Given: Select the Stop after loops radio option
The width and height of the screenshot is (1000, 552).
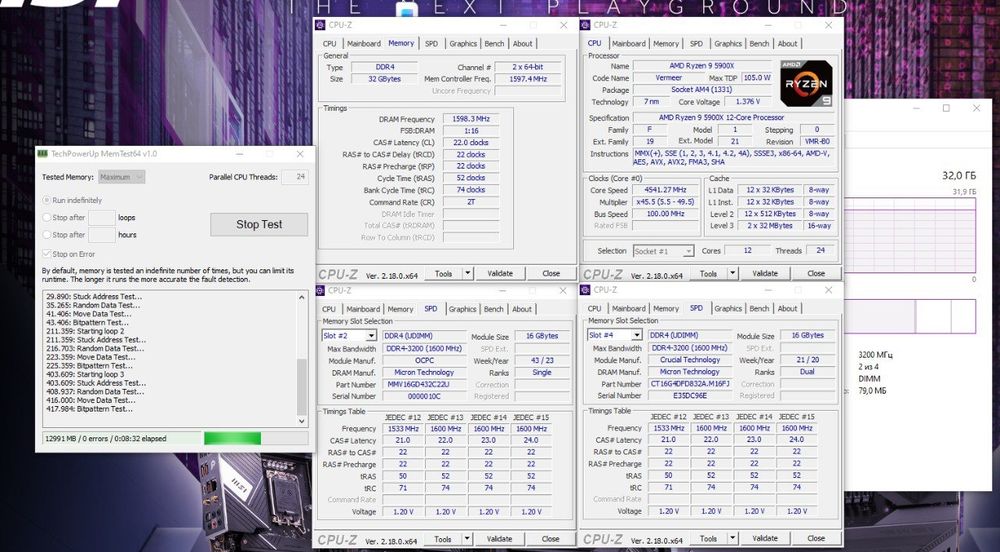Looking at the screenshot, I should [47, 217].
